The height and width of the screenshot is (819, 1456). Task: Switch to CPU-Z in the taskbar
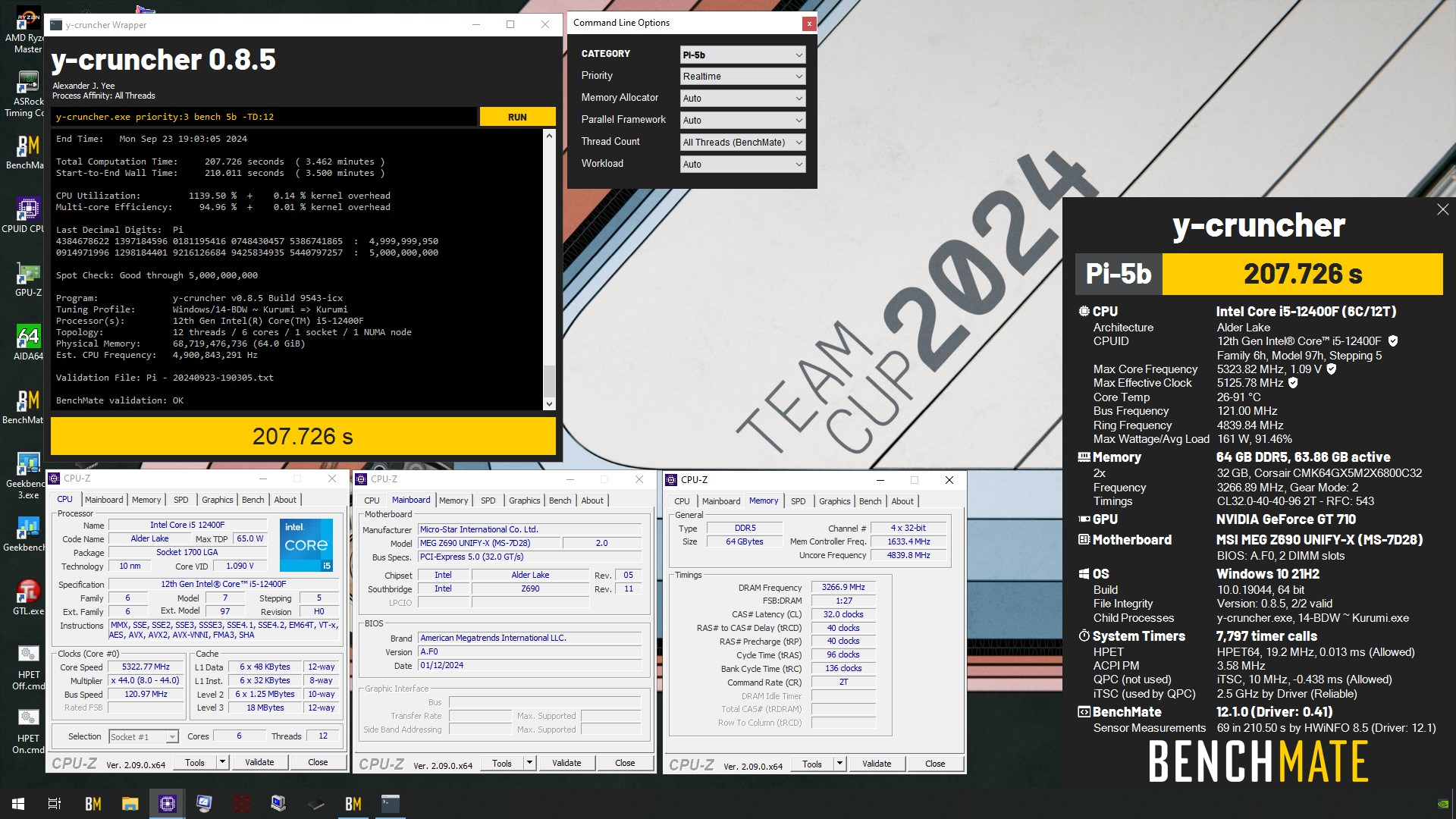167,804
